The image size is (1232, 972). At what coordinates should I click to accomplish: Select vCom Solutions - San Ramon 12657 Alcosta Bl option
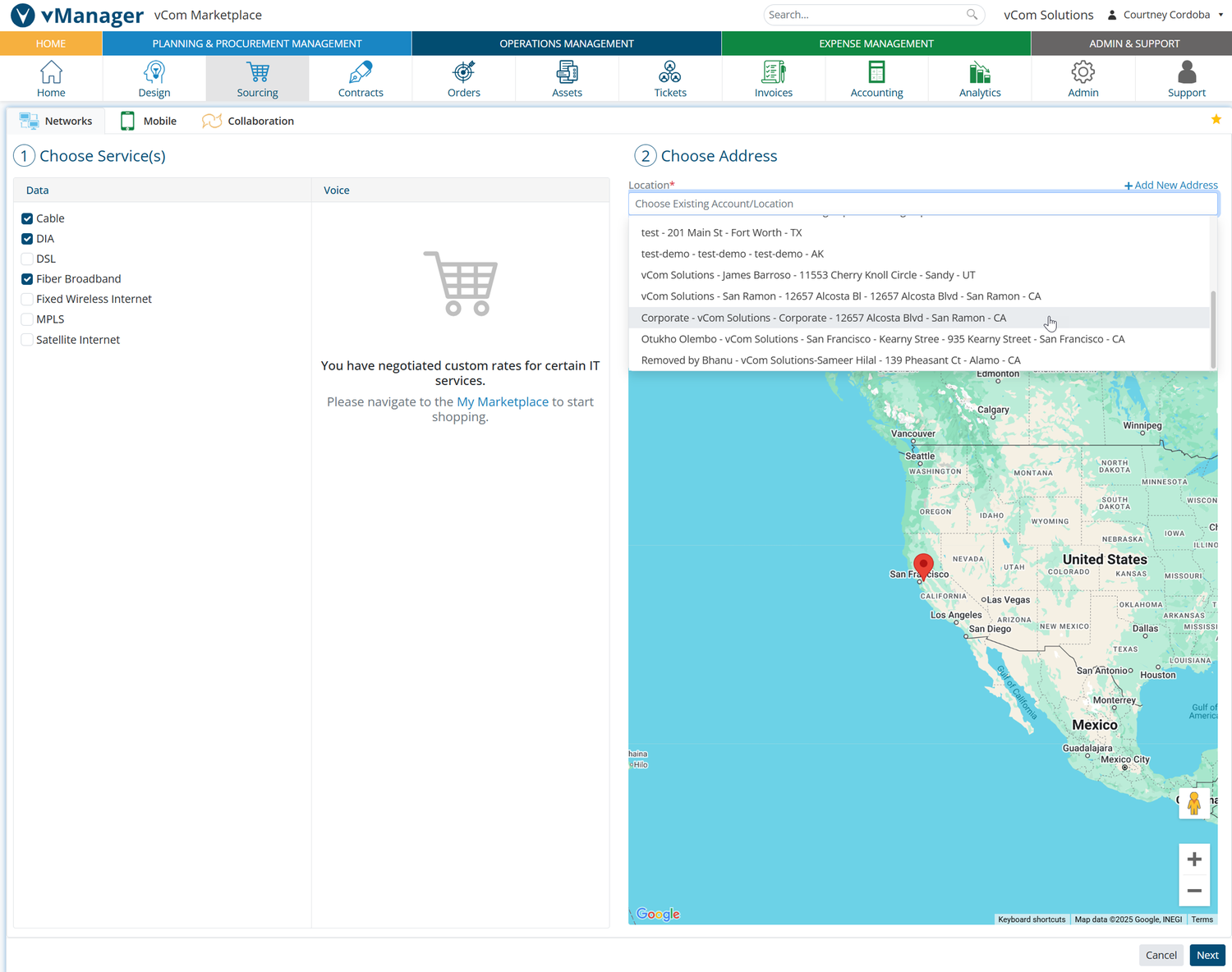tap(919, 296)
